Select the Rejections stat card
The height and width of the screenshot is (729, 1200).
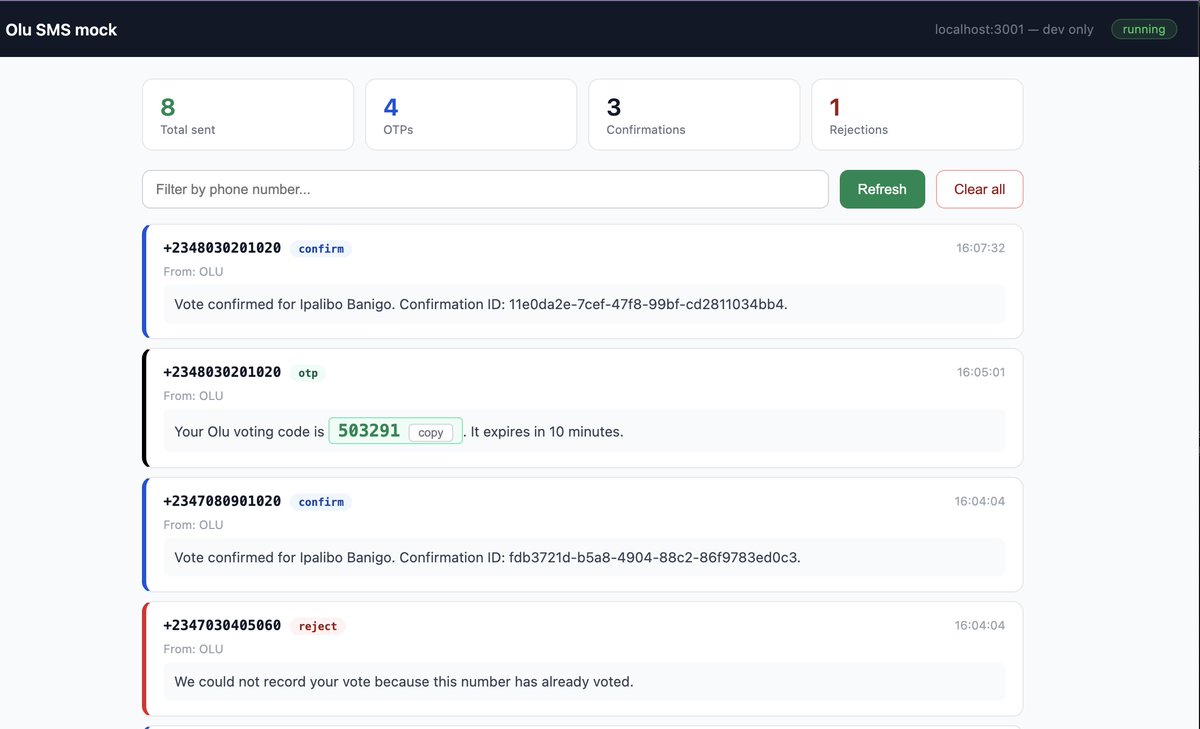[917, 115]
